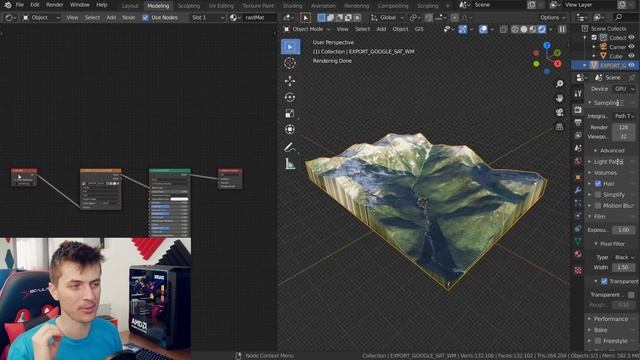Open the Scene properties tab icon

click(578, 148)
